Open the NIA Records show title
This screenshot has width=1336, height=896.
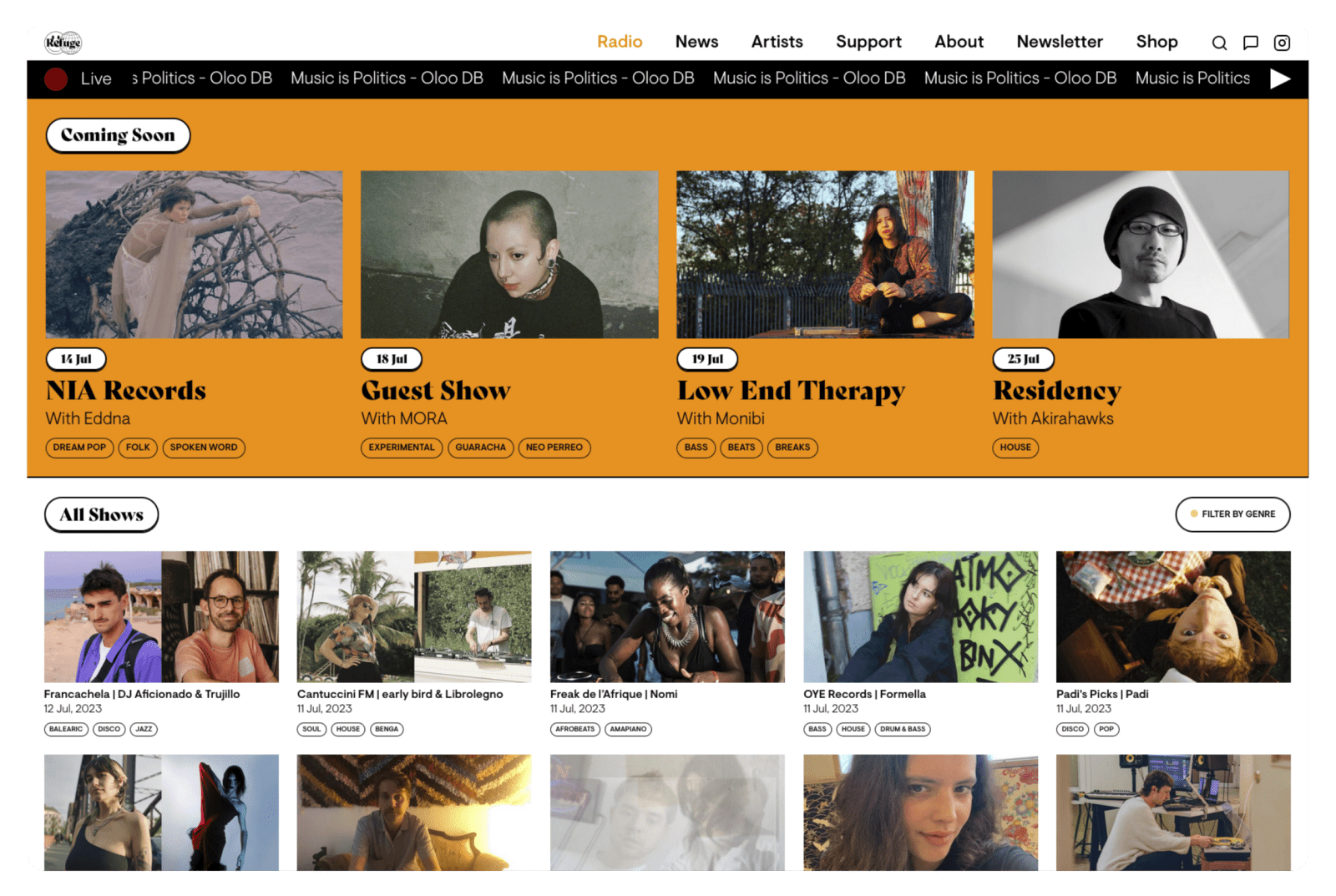[126, 391]
